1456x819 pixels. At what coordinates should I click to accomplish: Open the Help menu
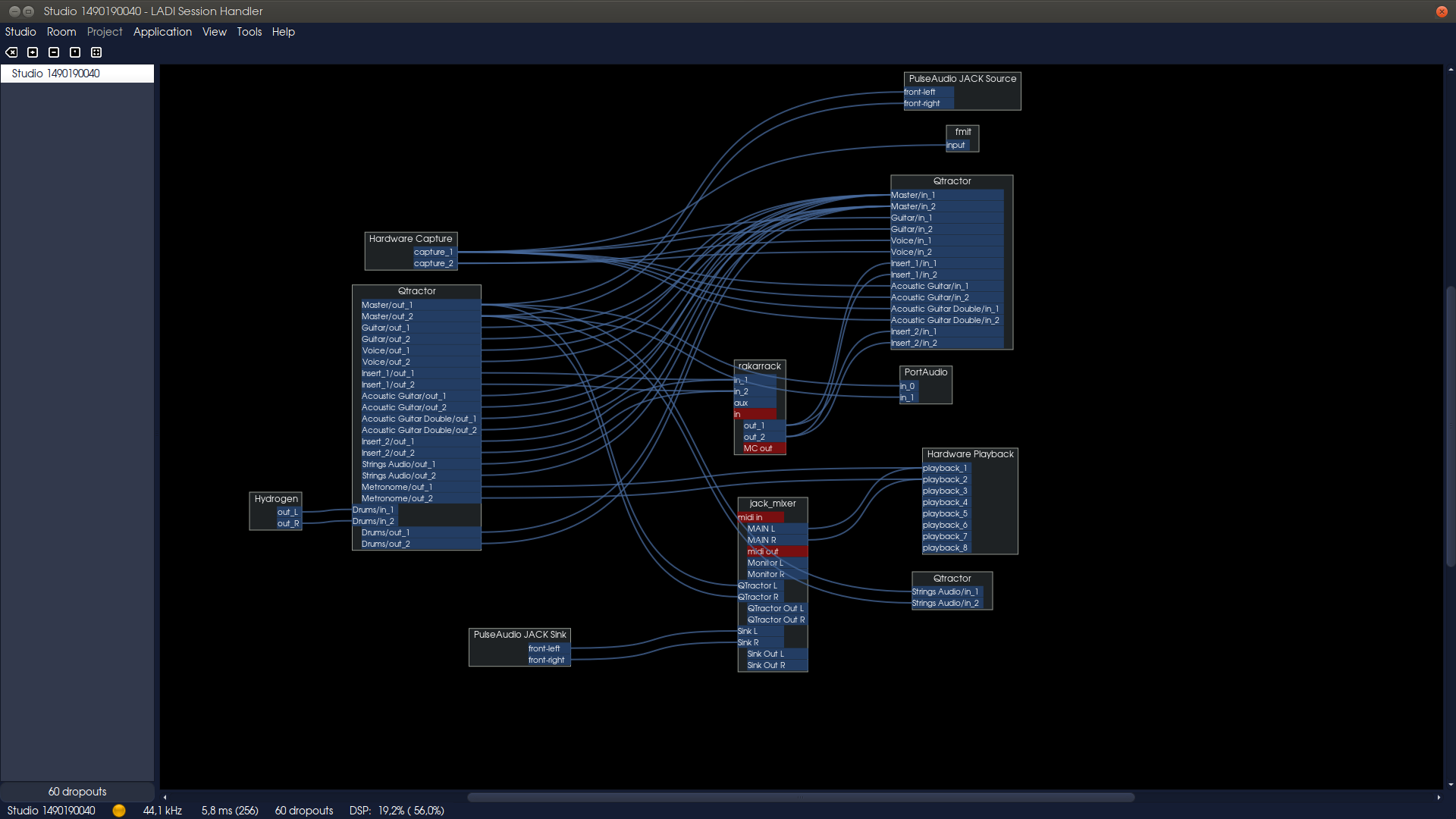(x=284, y=32)
